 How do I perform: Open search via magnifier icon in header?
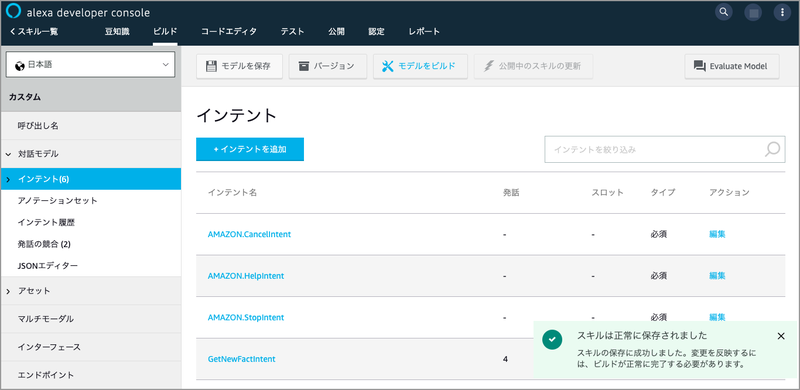click(x=724, y=12)
